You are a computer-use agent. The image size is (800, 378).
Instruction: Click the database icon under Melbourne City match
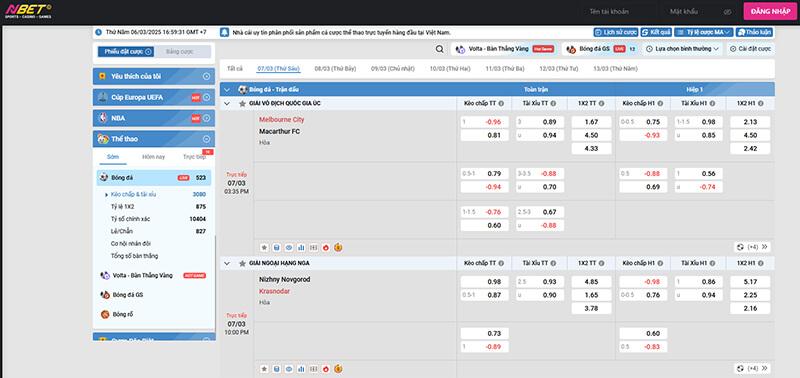(277, 247)
